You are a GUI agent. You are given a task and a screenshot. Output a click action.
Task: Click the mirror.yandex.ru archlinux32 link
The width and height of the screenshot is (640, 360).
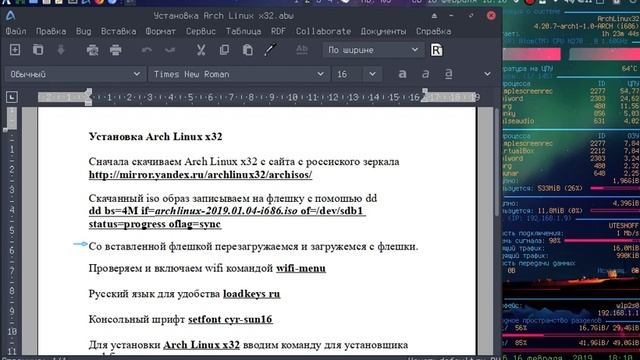tap(200, 175)
